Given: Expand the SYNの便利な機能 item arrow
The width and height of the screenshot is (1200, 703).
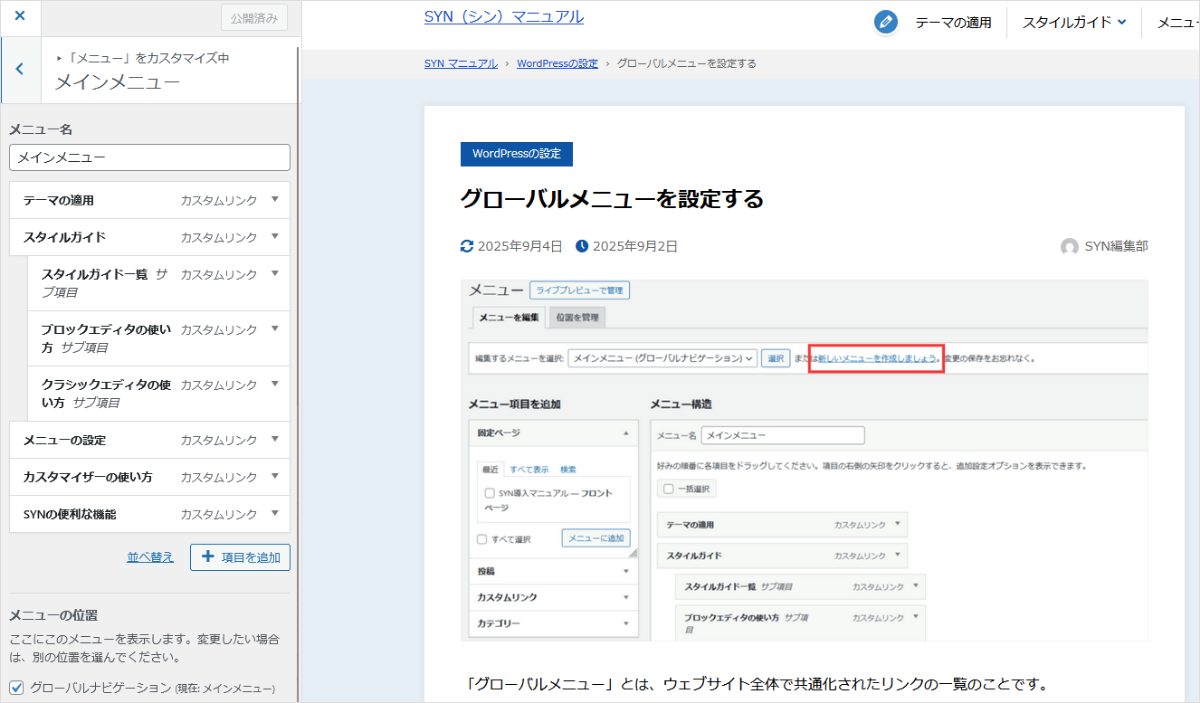Looking at the screenshot, I should [275, 514].
